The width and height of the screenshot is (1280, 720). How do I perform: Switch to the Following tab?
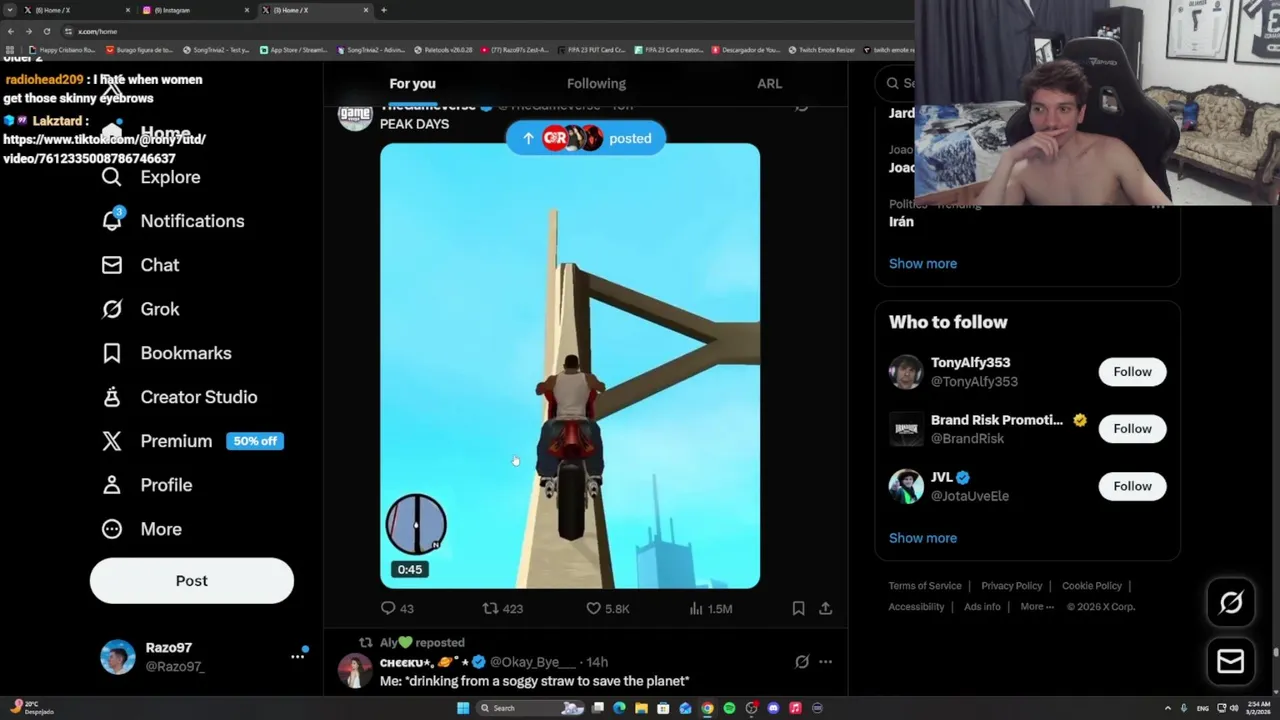point(596,84)
